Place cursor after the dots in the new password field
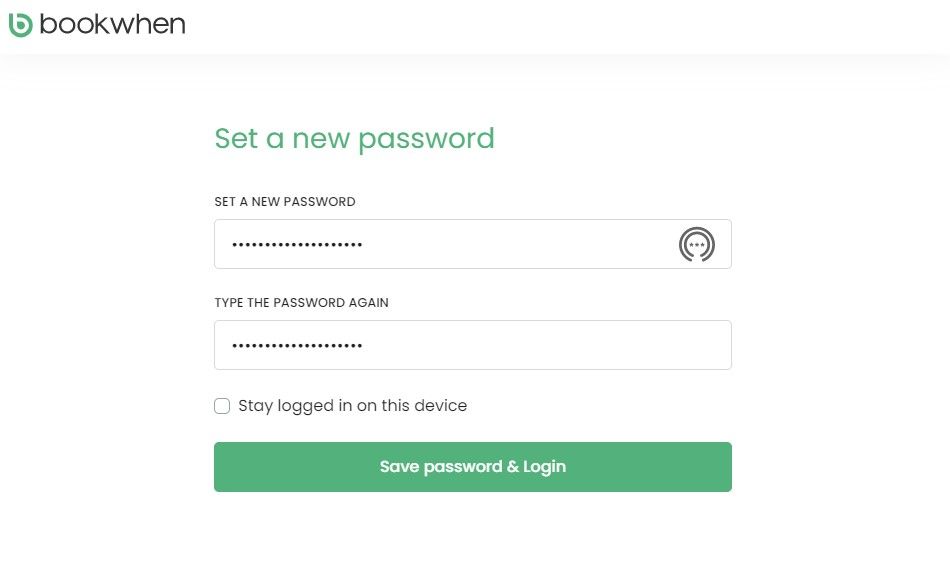Screen dimensions: 950x588 515,244
